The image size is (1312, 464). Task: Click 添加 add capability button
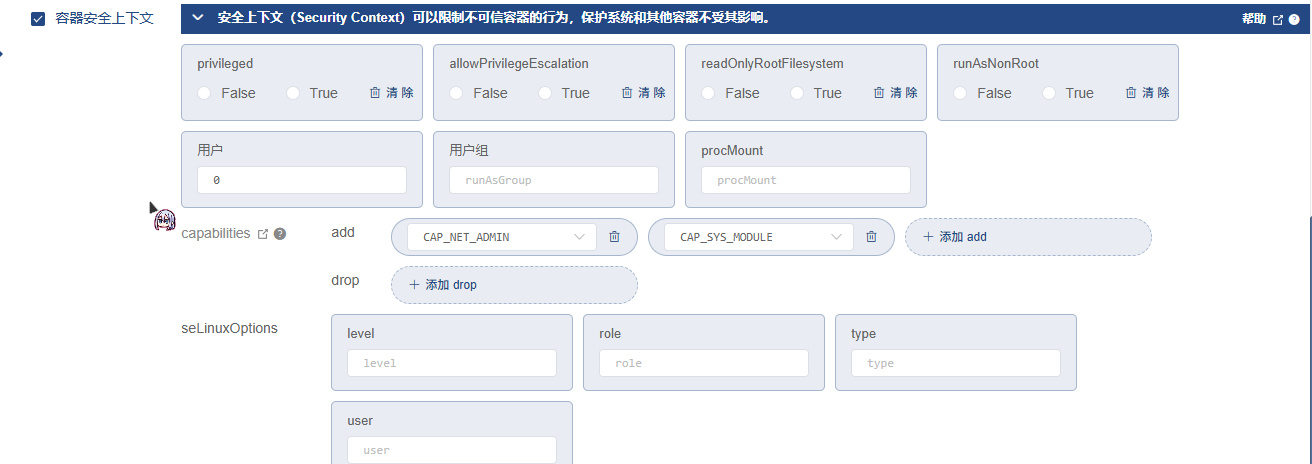(1028, 237)
